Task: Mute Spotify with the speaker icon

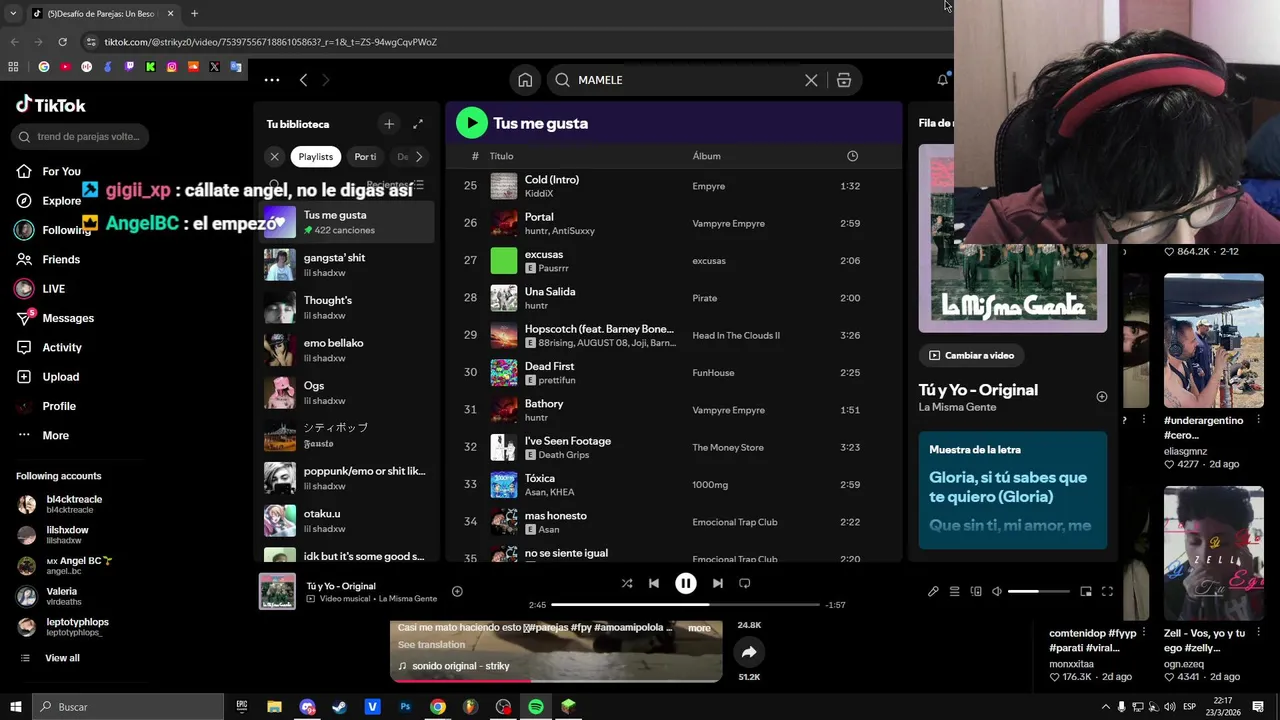Action: point(996,591)
